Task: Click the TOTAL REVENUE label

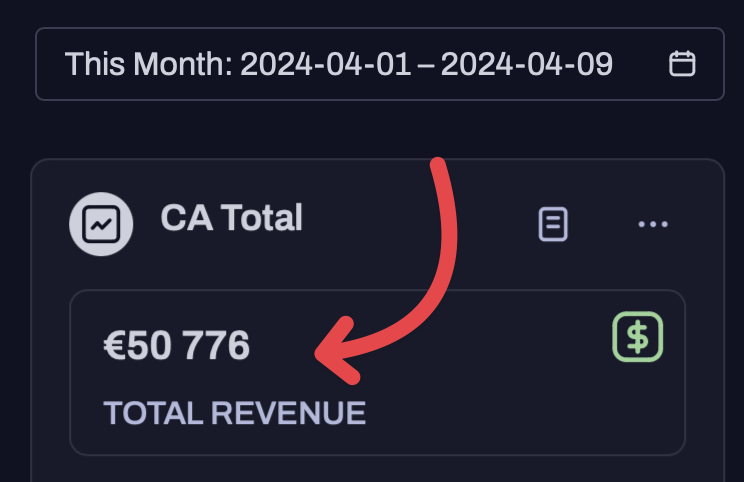Action: 234,413
